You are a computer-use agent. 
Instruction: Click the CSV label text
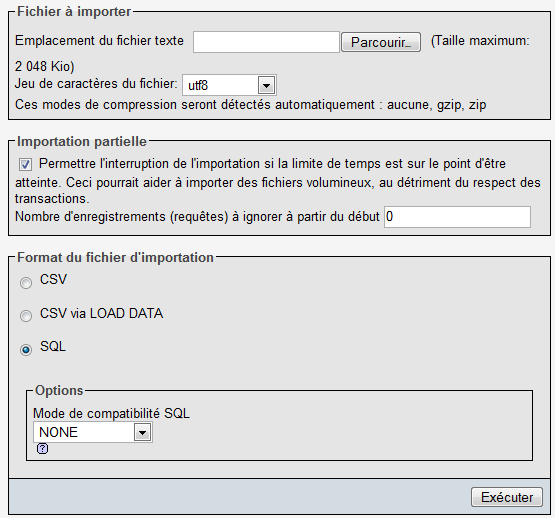coord(53,279)
